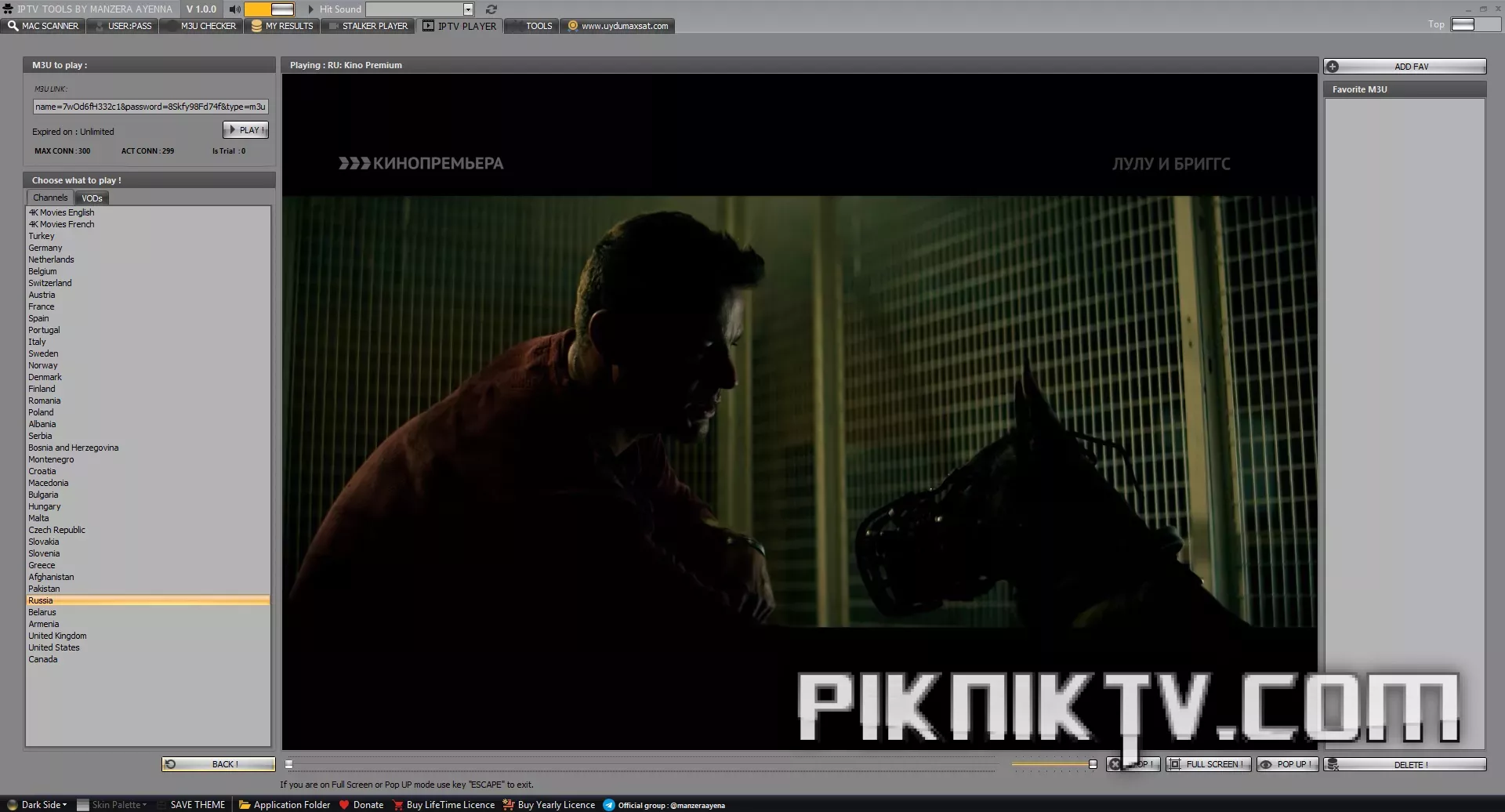The width and height of the screenshot is (1505, 812).
Task: Open the www.uydumaxsat.com link tab
Action: pos(618,26)
